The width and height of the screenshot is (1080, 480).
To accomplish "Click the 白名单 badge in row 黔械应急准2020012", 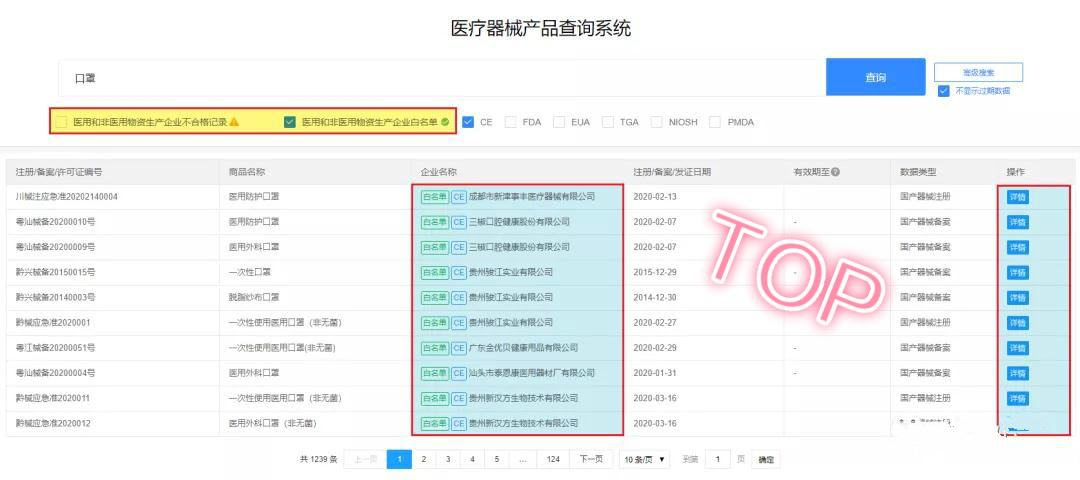I will (435, 424).
